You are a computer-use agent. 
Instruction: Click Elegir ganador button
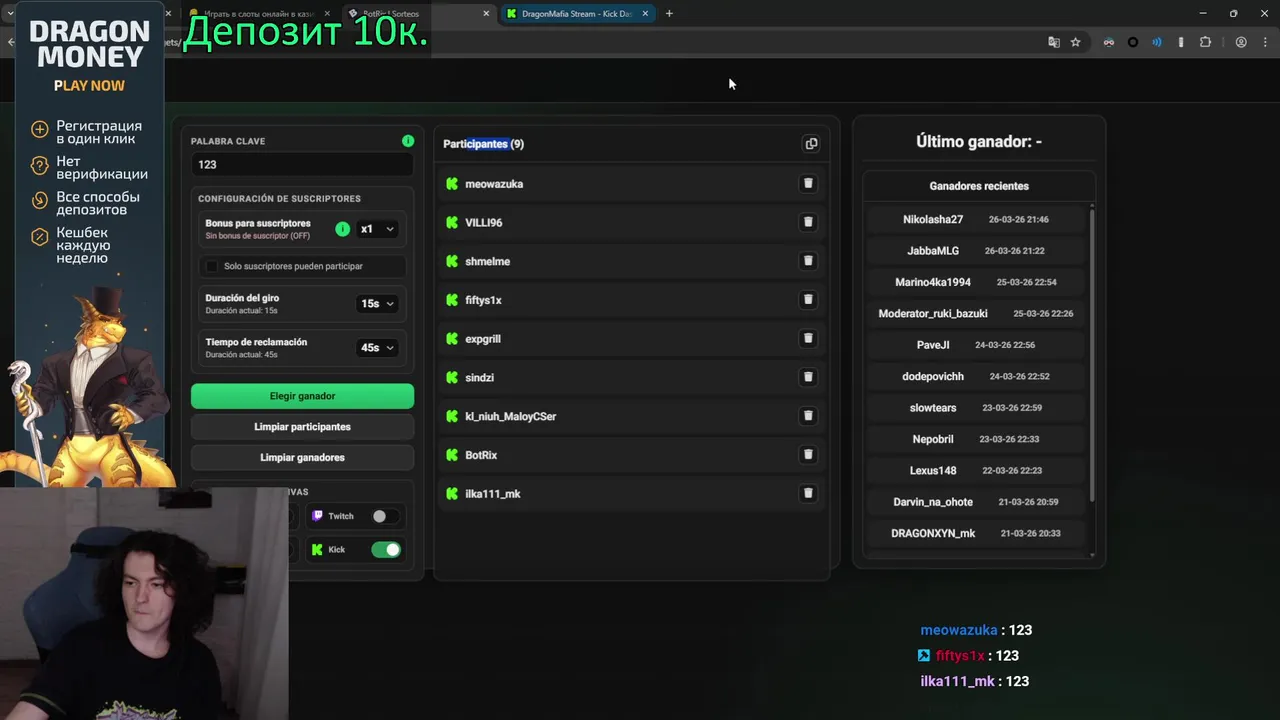tap(302, 396)
